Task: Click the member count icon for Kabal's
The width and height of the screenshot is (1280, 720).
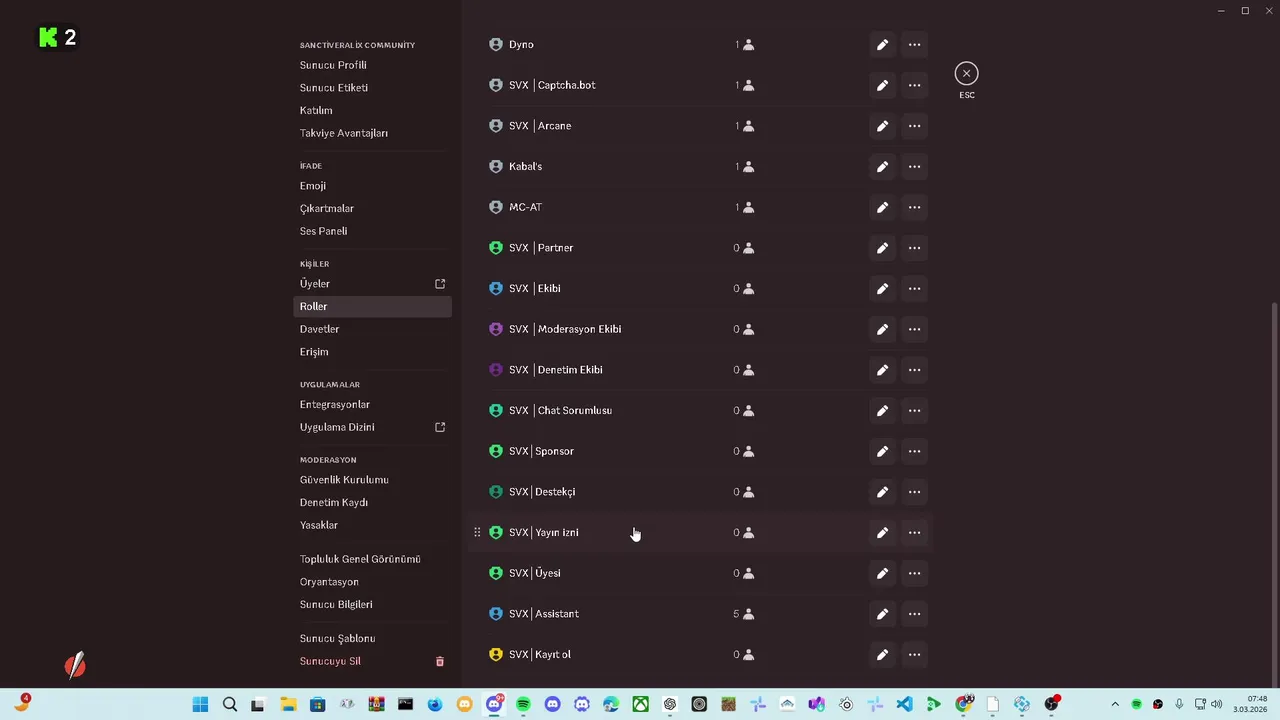Action: [x=748, y=167]
